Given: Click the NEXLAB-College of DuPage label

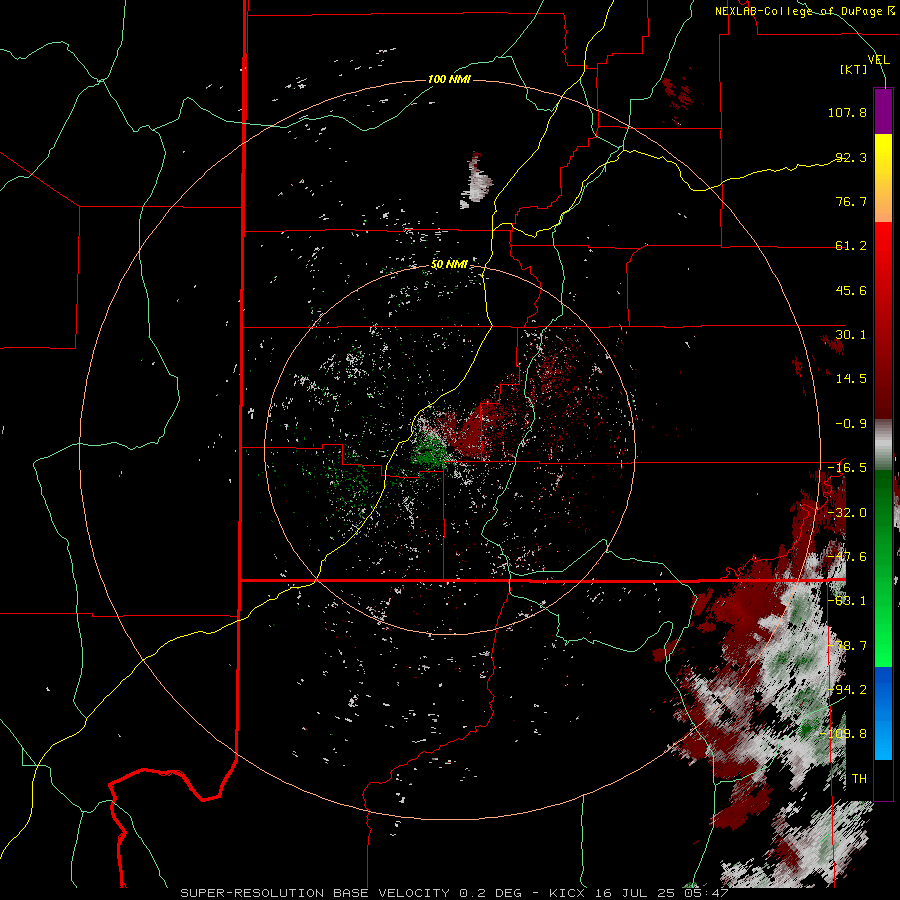Looking at the screenshot, I should 805,11.
